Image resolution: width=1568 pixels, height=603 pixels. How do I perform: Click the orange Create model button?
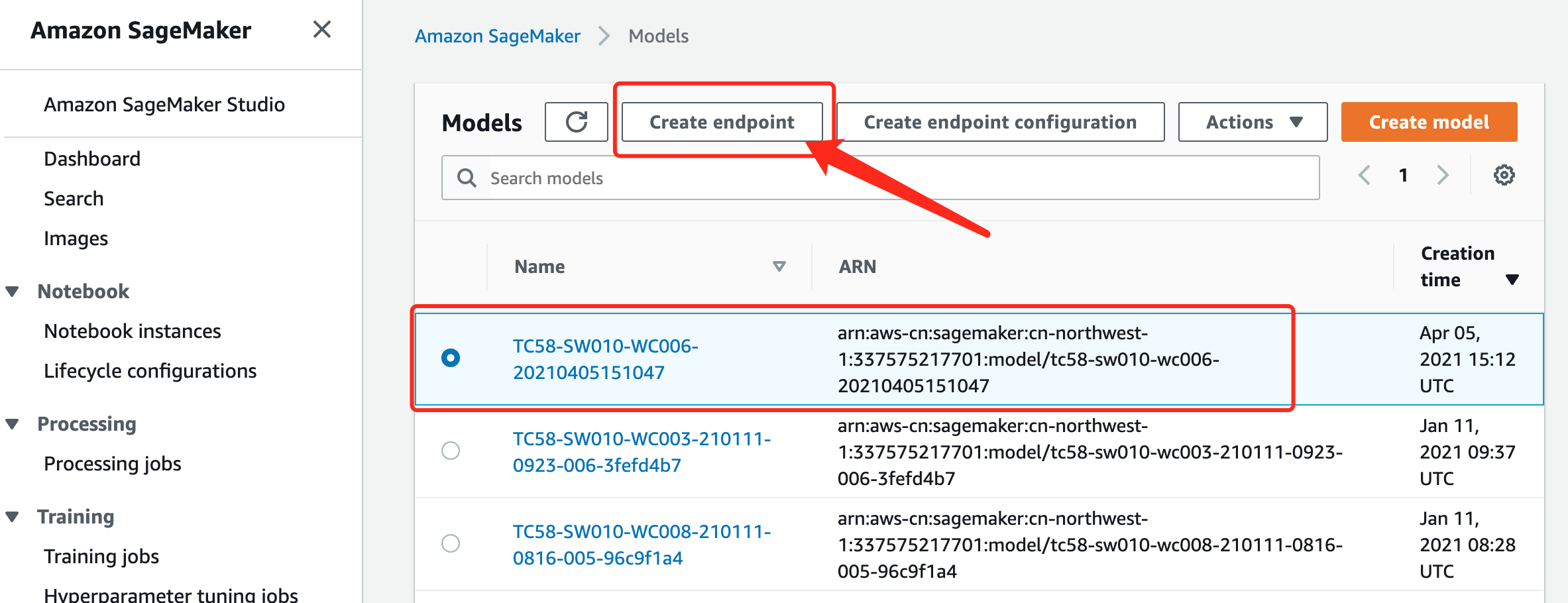1429,122
